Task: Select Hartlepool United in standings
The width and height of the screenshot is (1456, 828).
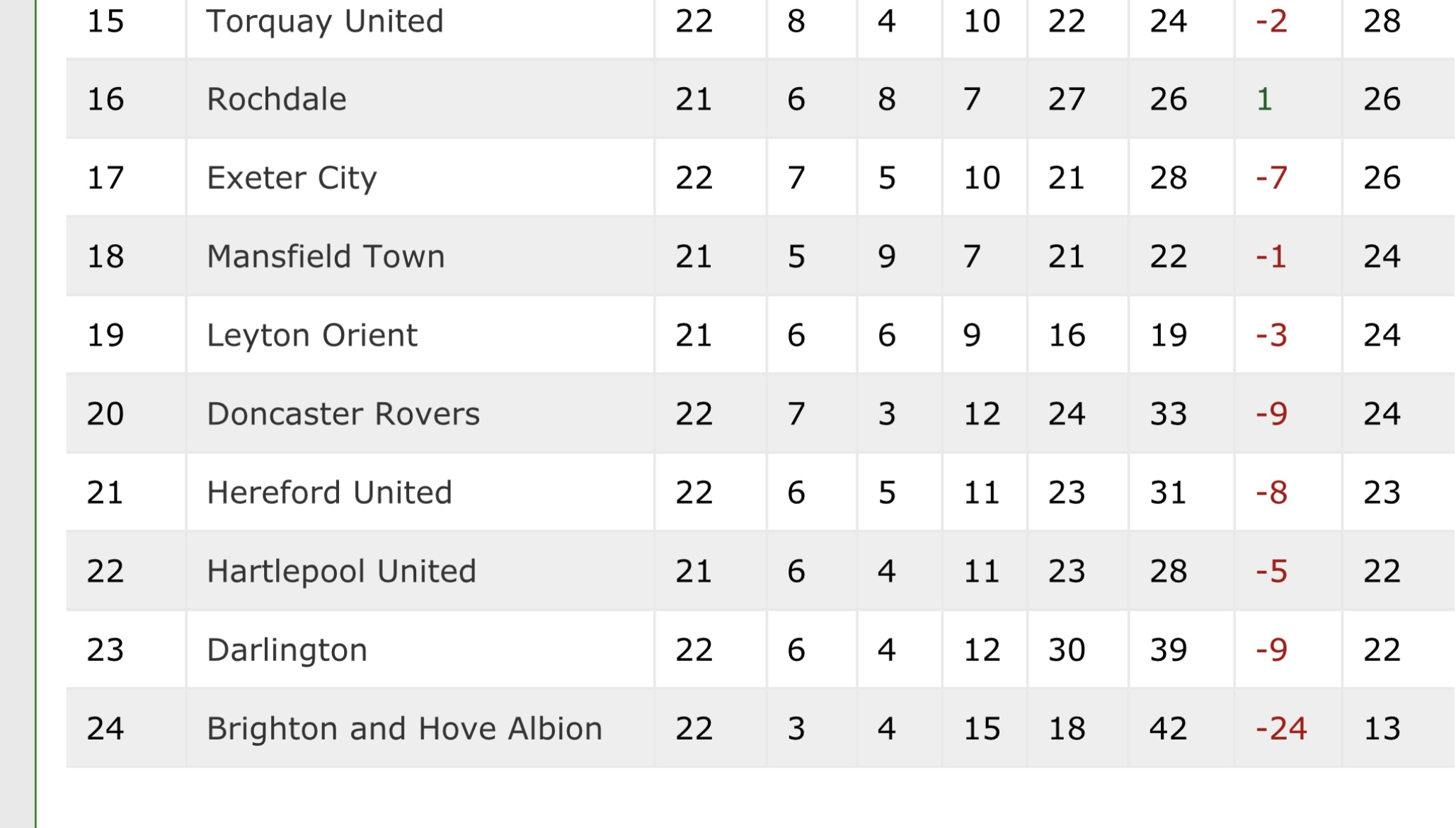Action: coord(341,571)
